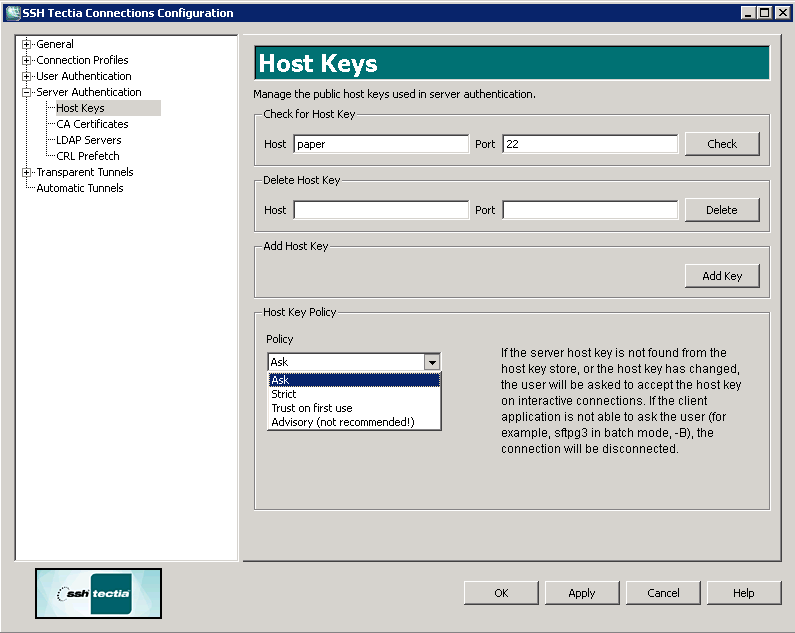Expand User Authentication node
This screenshot has height=633, width=795.
26,77
